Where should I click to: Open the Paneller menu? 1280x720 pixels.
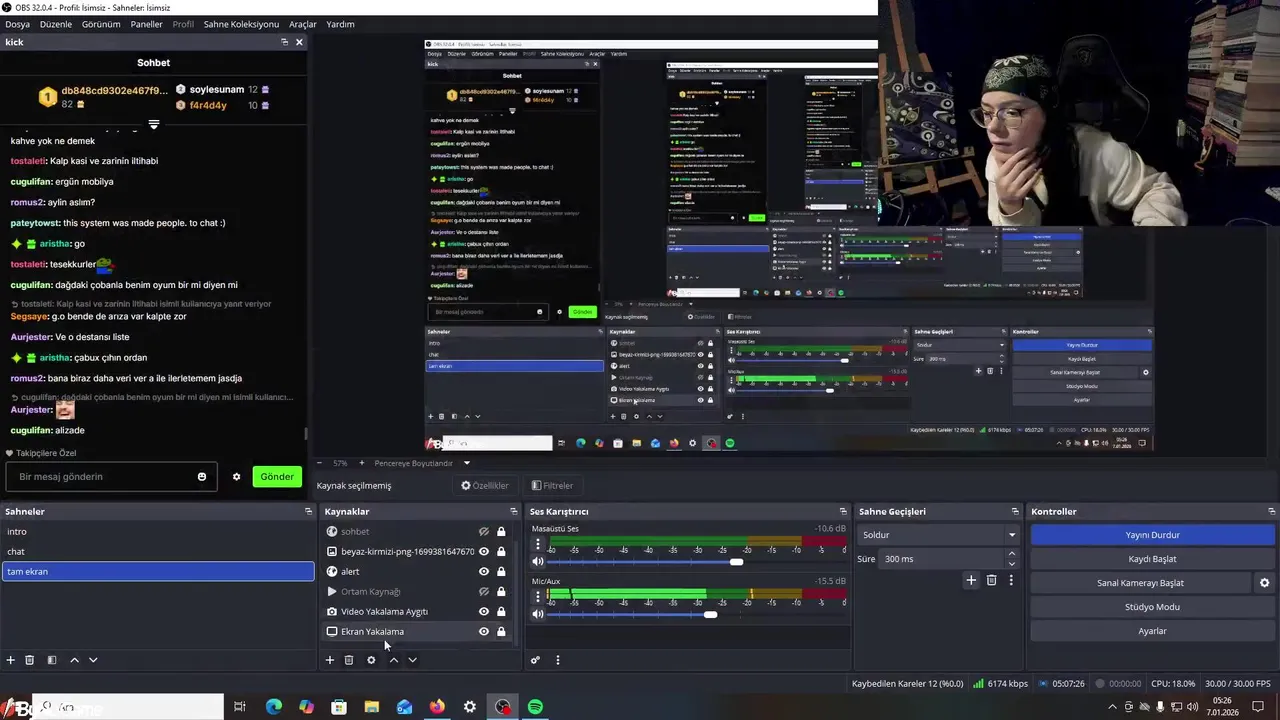pyautogui.click(x=146, y=24)
